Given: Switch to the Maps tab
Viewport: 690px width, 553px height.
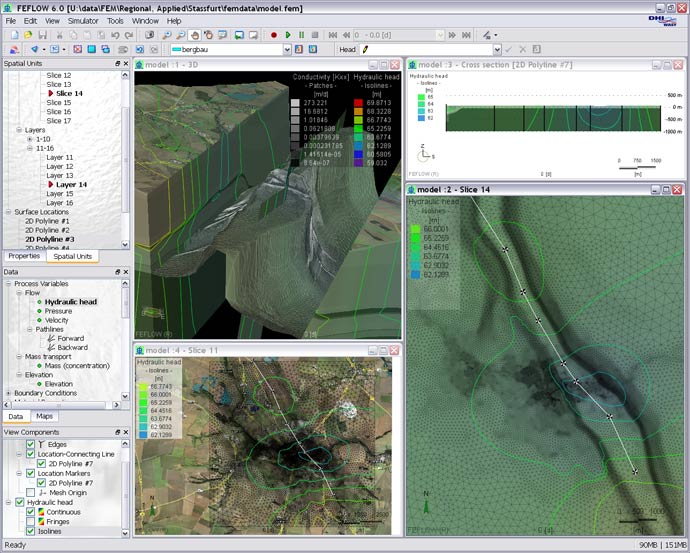Looking at the screenshot, I should tap(44, 416).
